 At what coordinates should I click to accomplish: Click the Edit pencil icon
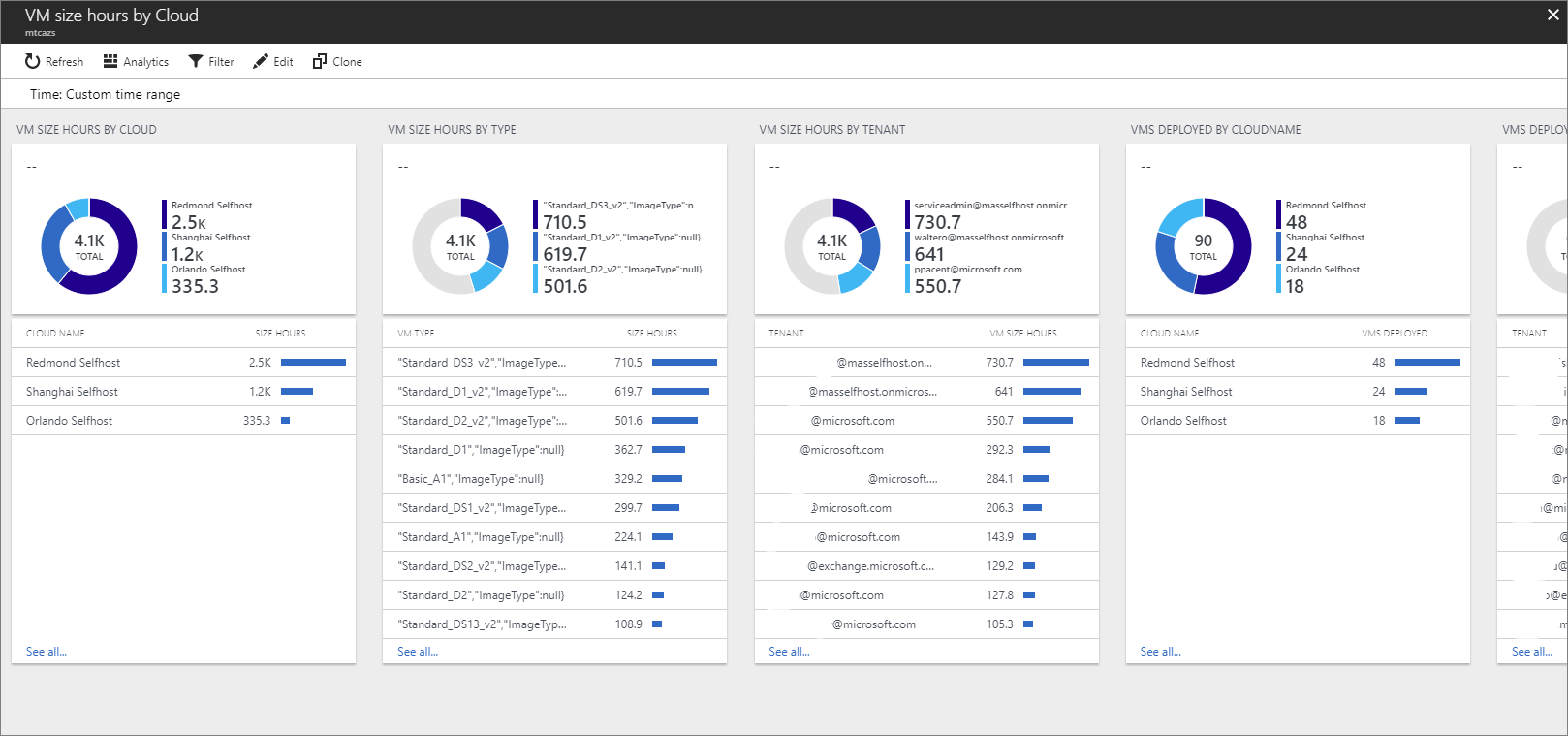pyautogui.click(x=260, y=61)
